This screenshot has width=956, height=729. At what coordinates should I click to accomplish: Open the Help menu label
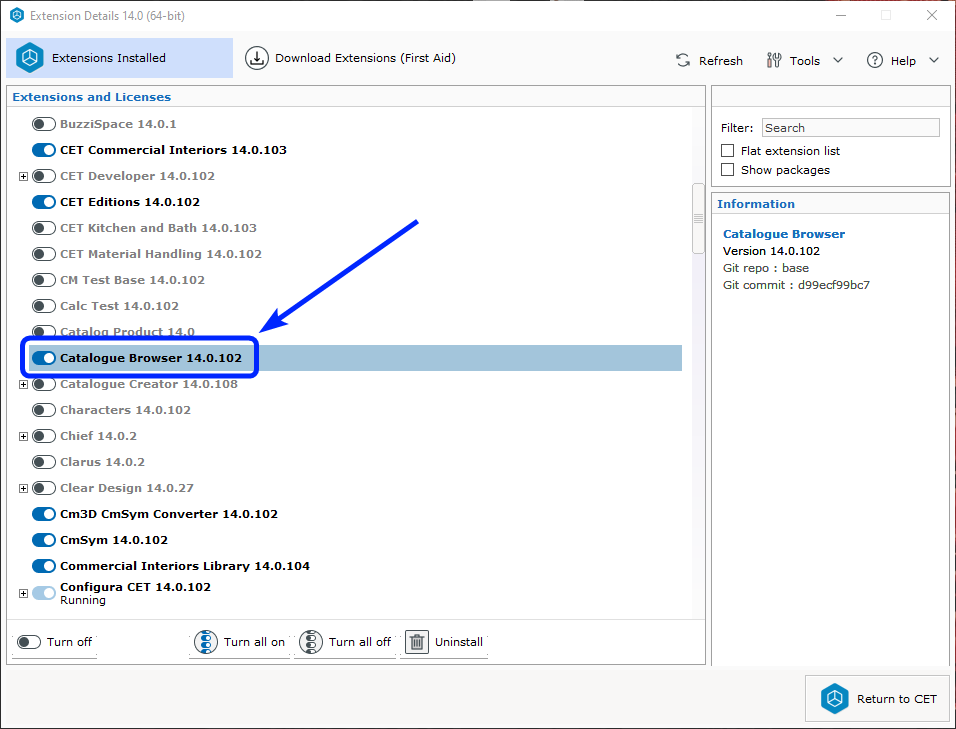pos(903,61)
